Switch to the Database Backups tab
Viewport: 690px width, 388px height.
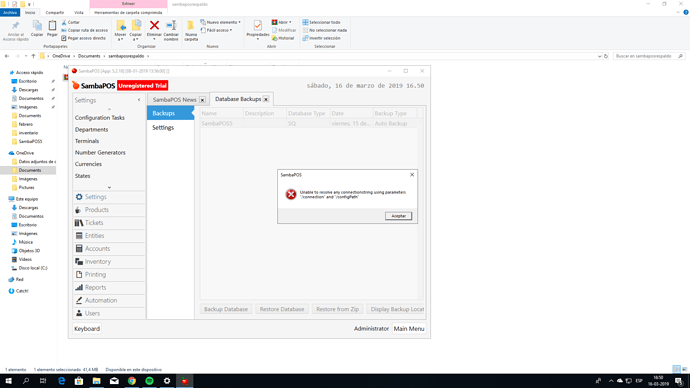238,99
